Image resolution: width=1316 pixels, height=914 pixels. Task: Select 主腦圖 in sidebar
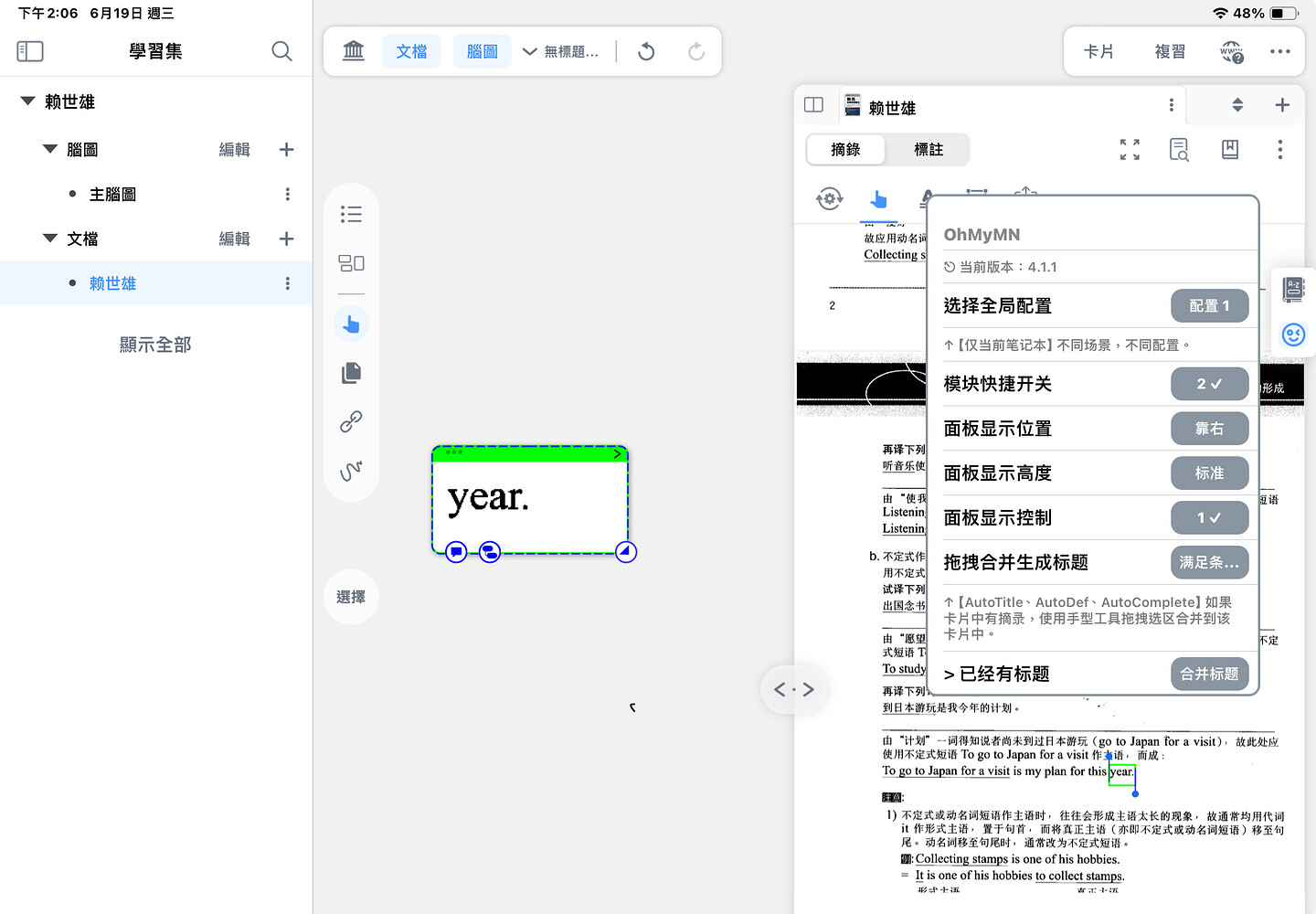click(x=112, y=195)
